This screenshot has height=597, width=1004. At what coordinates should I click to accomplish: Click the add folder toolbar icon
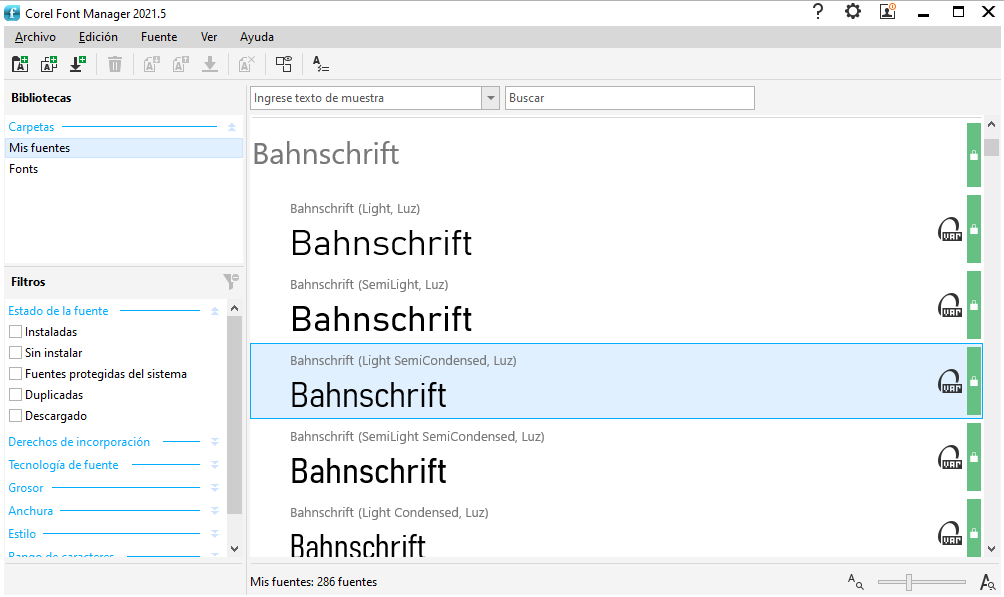pyautogui.click(x=19, y=65)
